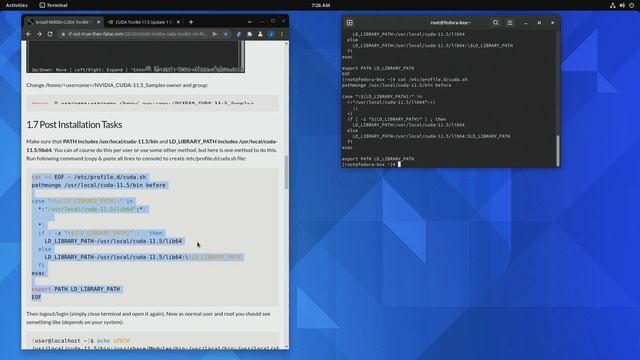Go forward in the browser
The image size is (640, 360).
click(x=39, y=34)
